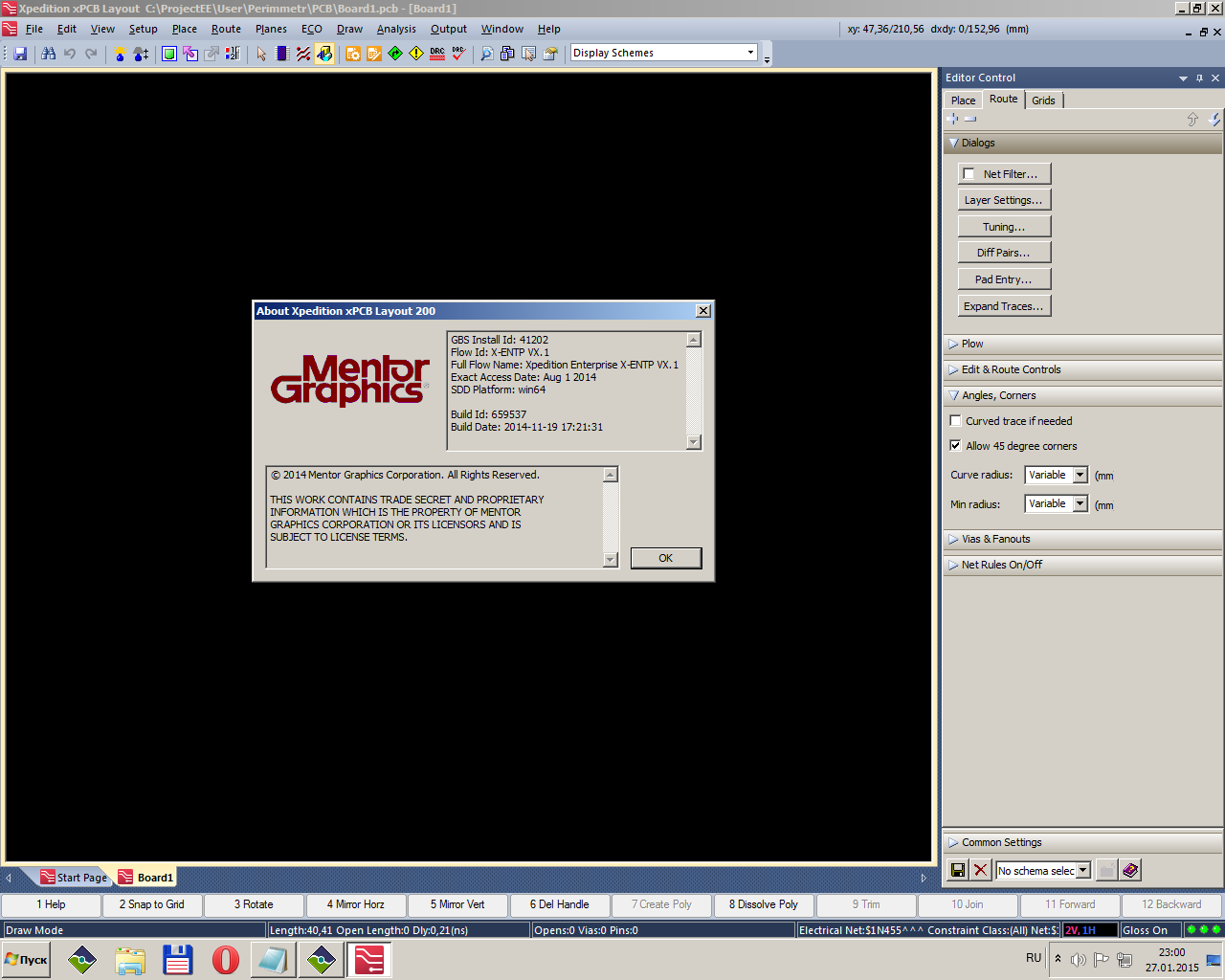
Task: Click the Expand Traces... button
Action: [1003, 306]
